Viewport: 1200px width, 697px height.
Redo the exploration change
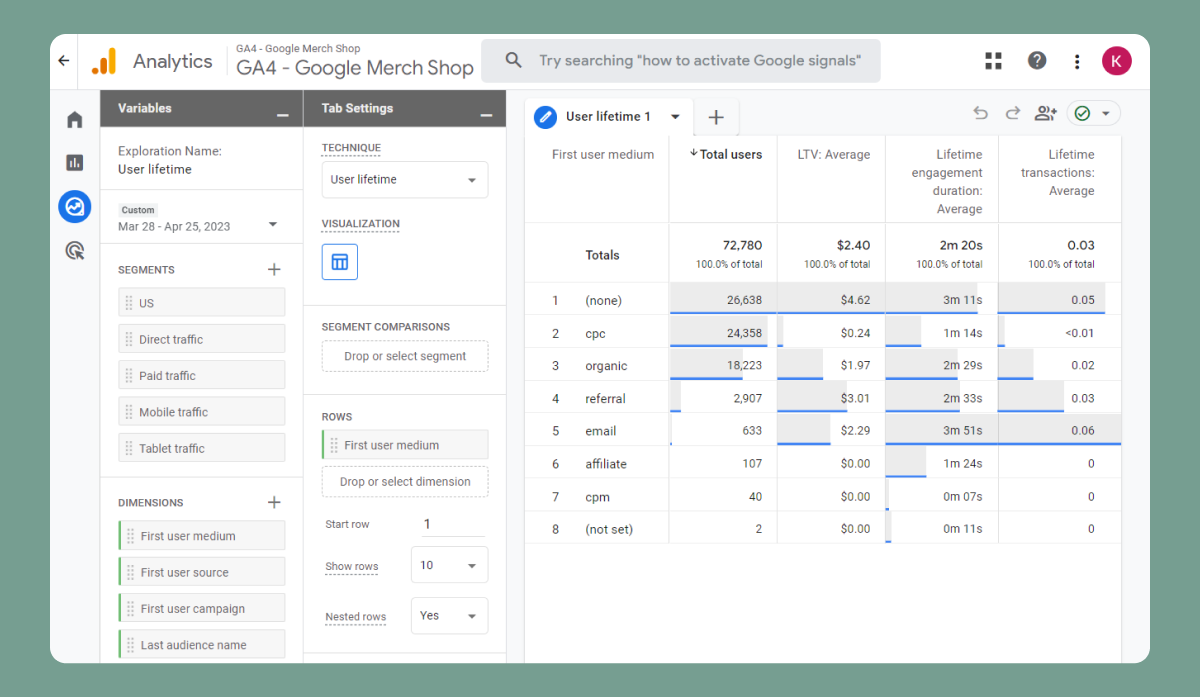pos(1013,113)
